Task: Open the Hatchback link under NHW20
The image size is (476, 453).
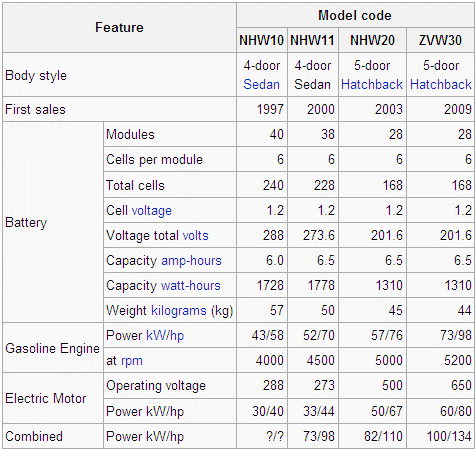Action: [372, 84]
